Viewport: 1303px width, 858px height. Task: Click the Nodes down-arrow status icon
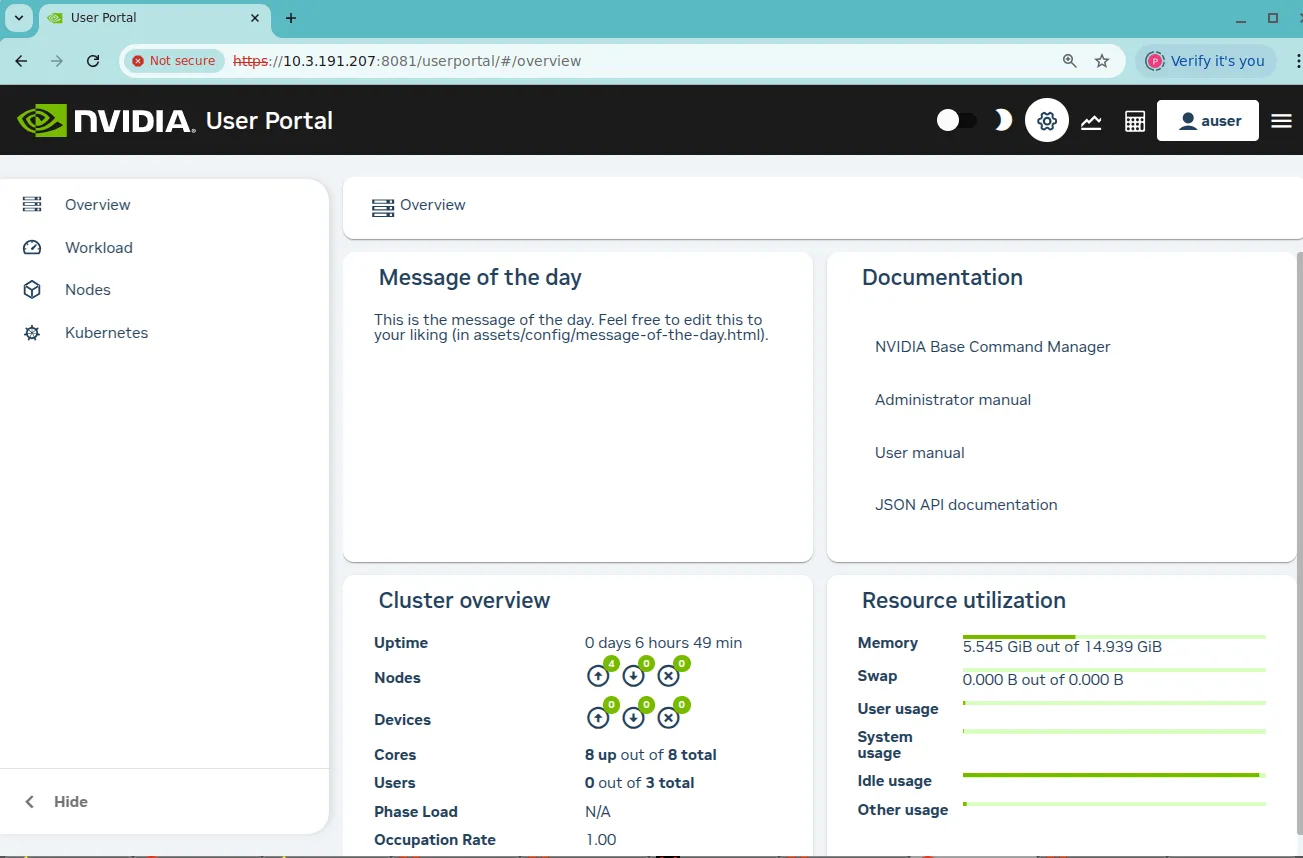coord(633,676)
